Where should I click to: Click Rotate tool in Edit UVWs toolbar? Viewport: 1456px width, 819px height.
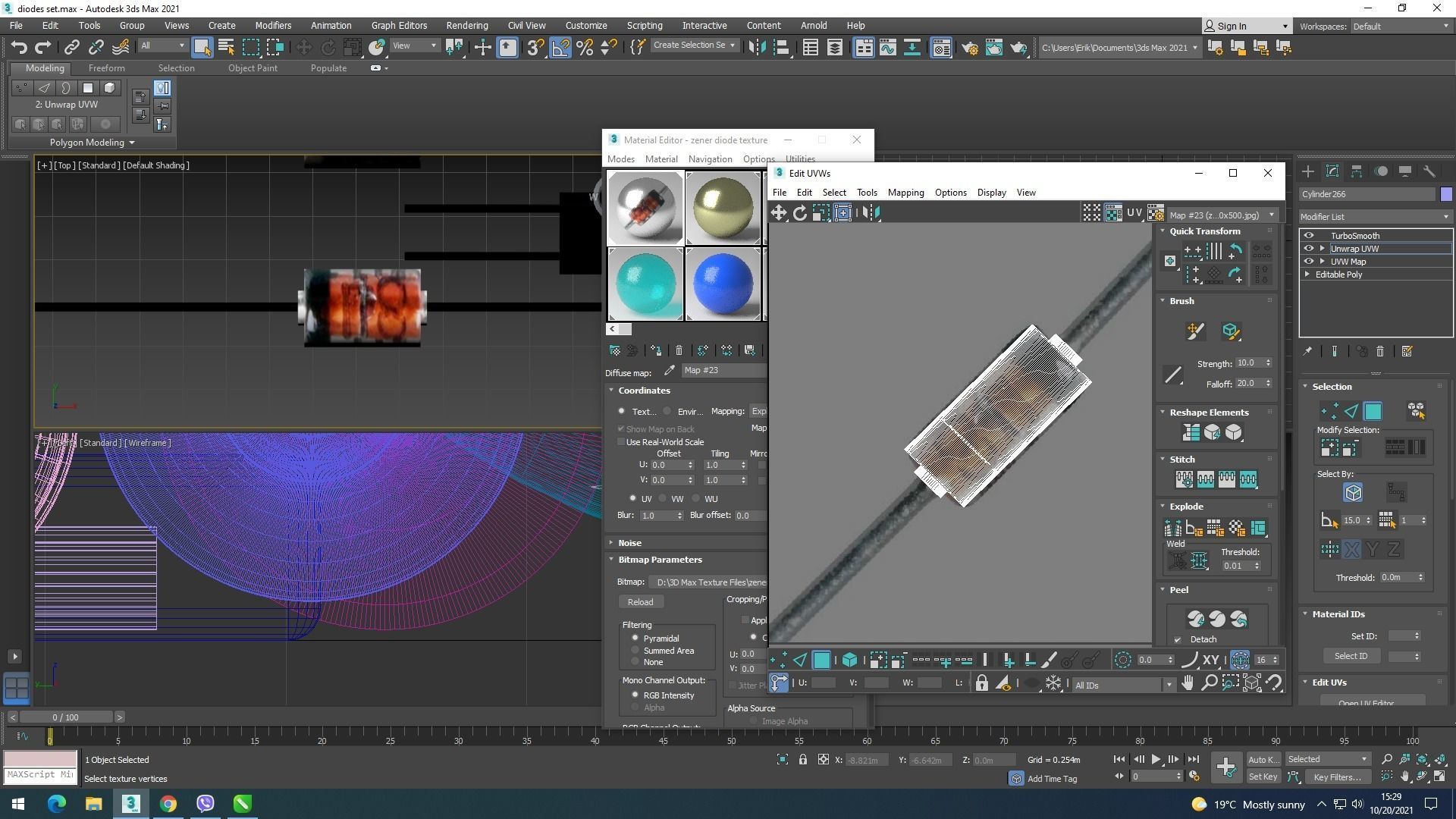(800, 213)
